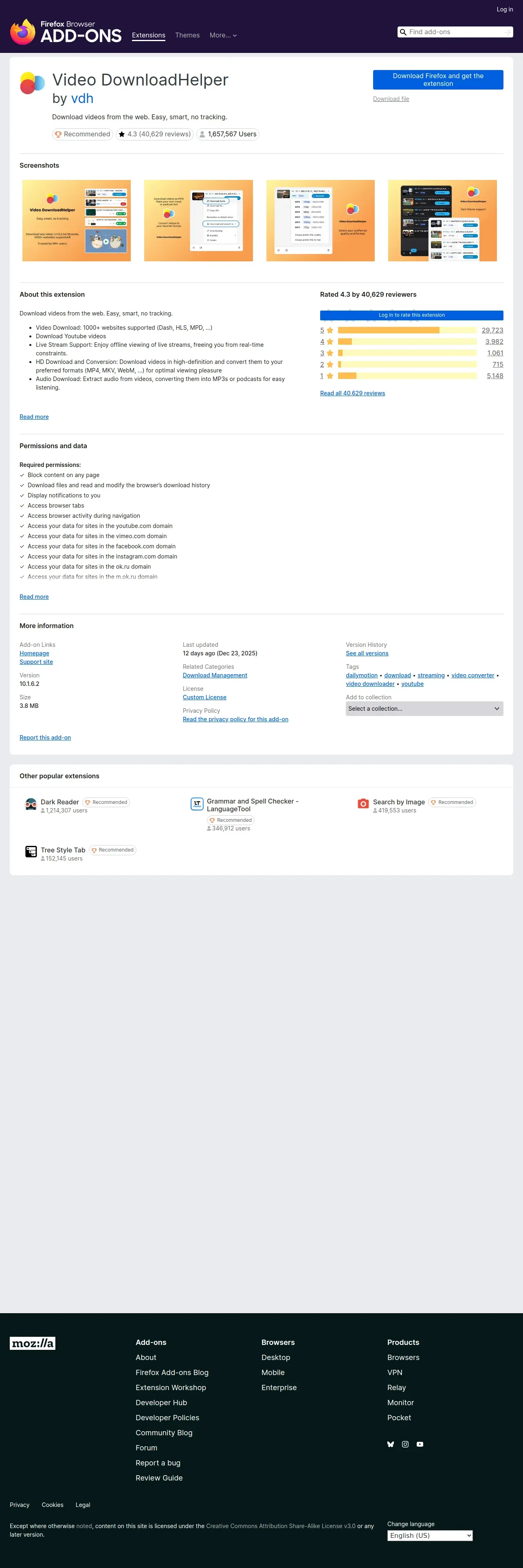
Task: Read the privacy policy for this add-on
Action: (x=235, y=719)
